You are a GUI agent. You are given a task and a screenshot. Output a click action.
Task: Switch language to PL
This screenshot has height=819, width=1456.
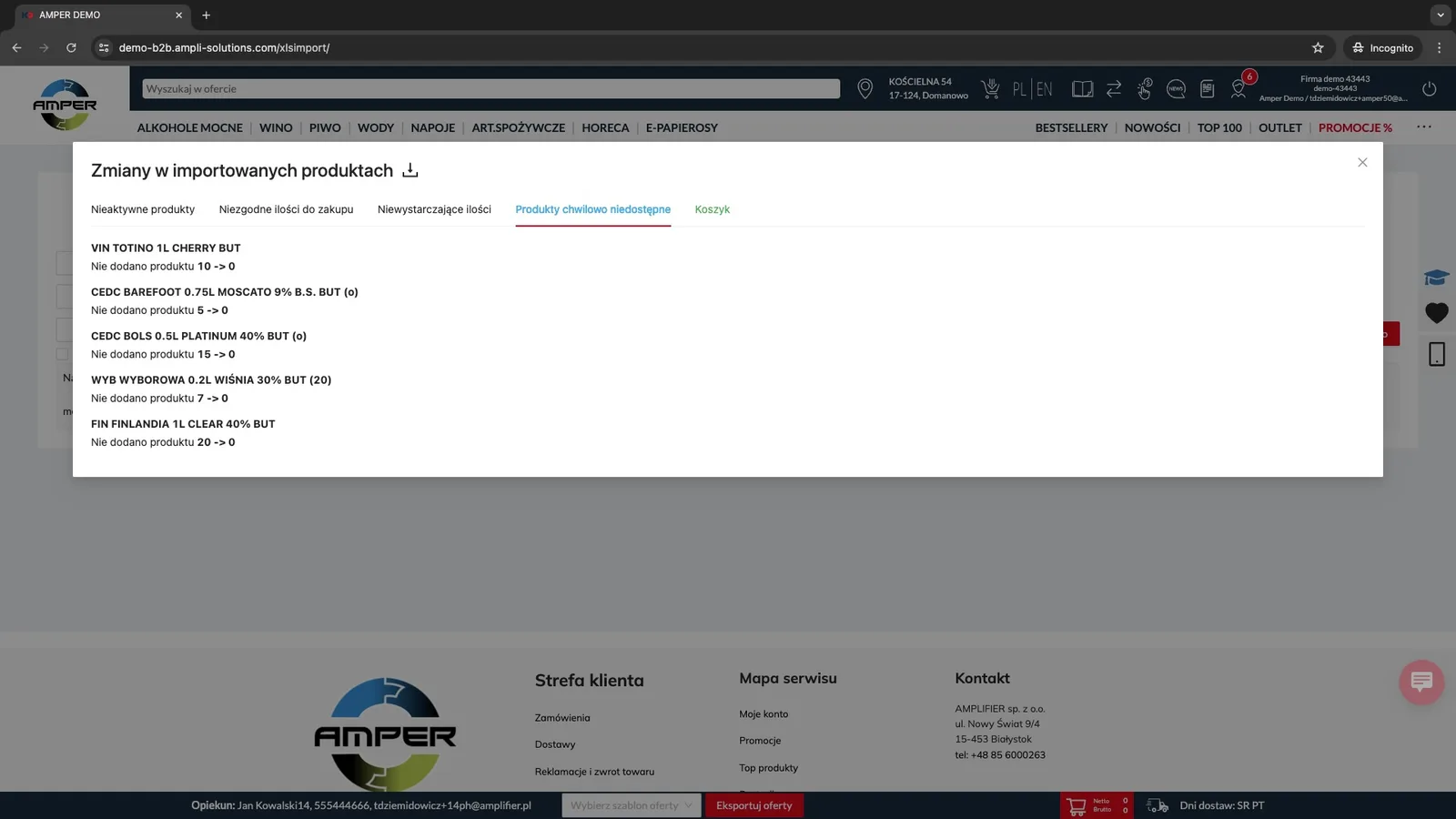click(x=1019, y=89)
